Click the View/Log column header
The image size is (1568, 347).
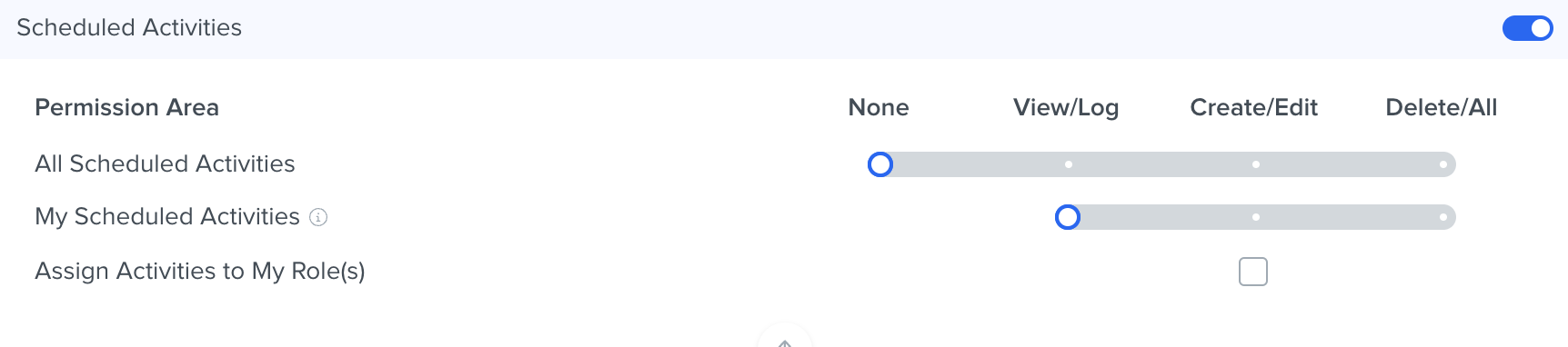pyautogui.click(x=1066, y=107)
